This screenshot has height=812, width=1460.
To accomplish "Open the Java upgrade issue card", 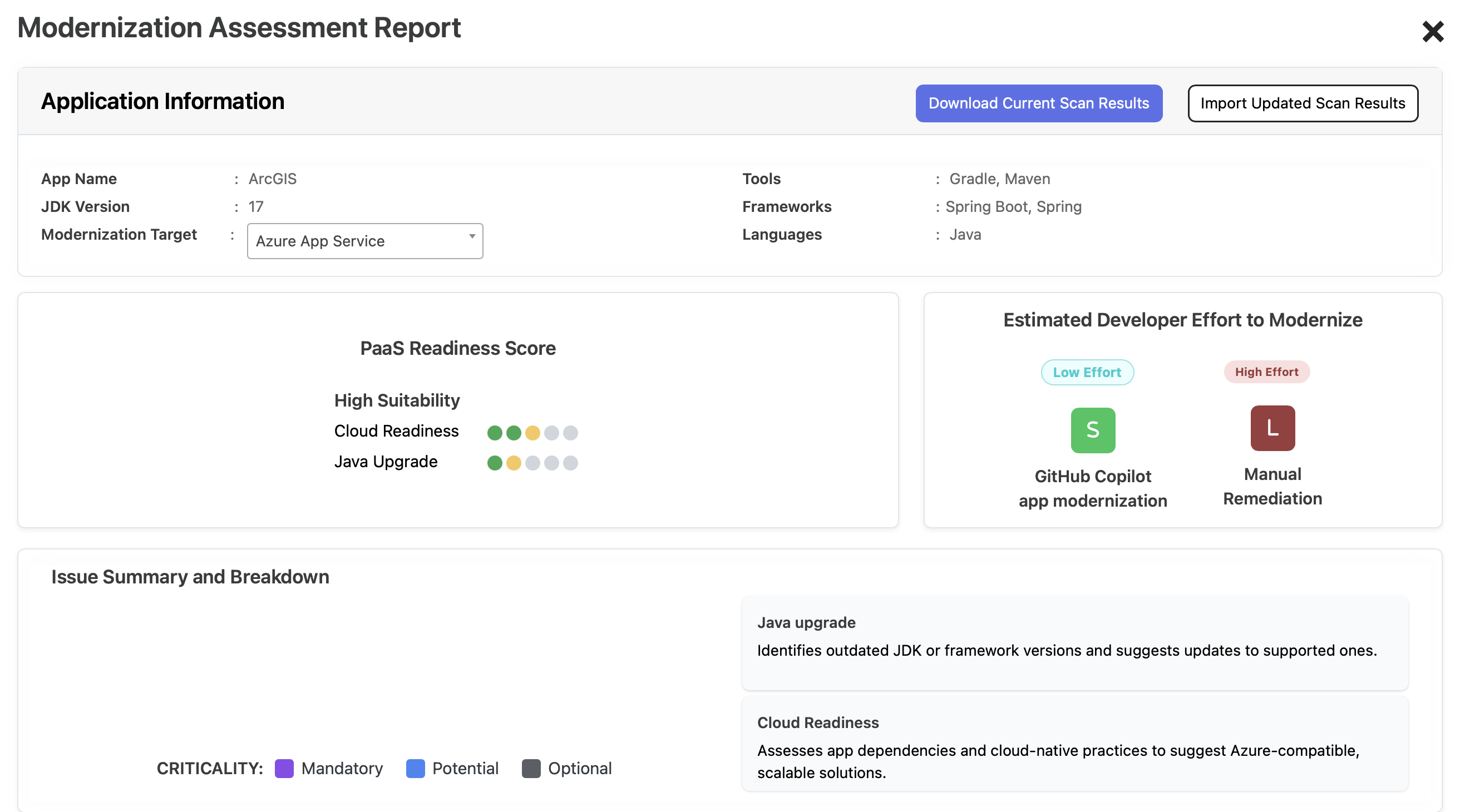I will 1074,643.
